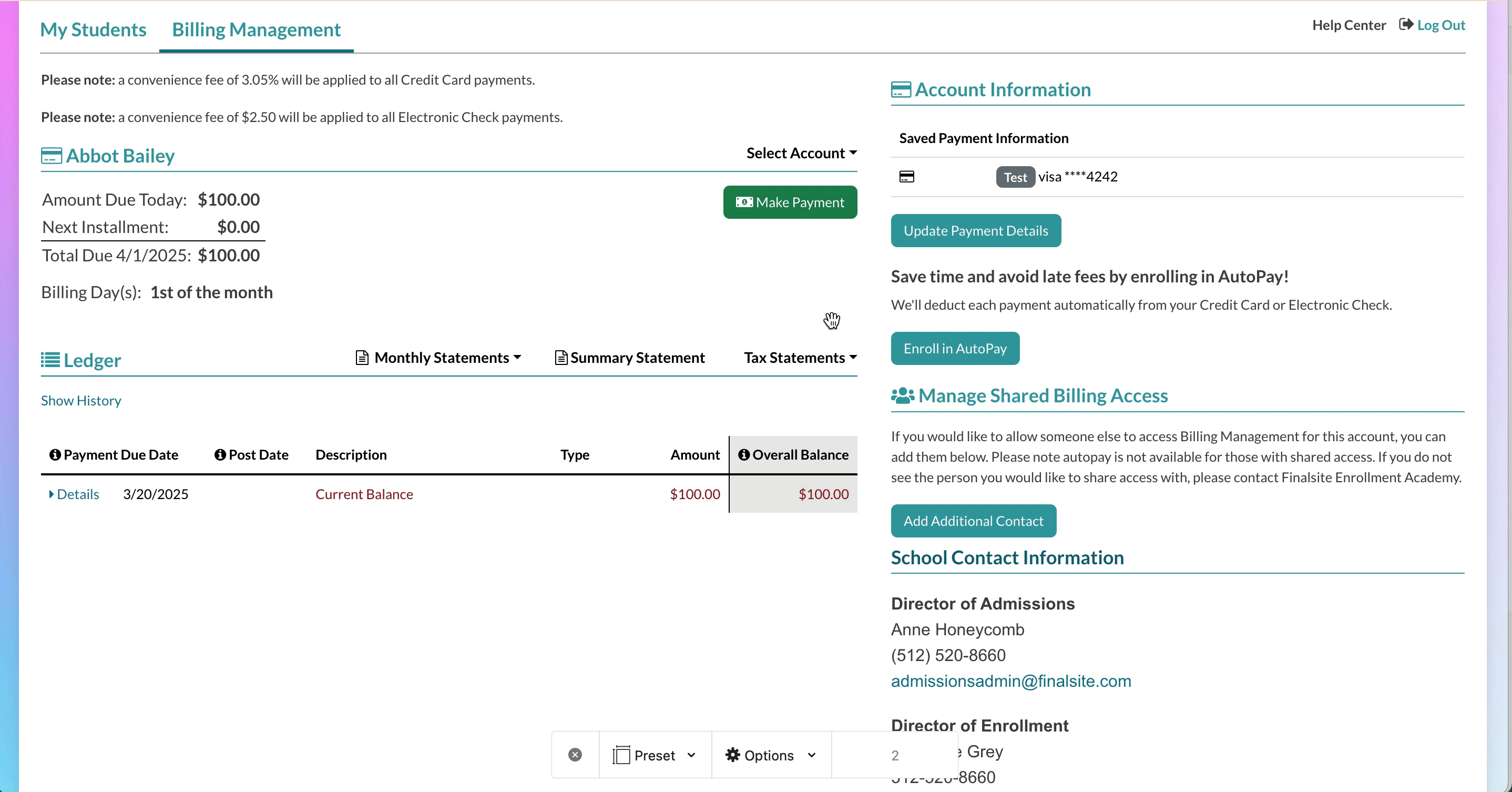This screenshot has height=792, width=1512.
Task: Click the admissionsadmin@finalsite.com email link
Action: [x=1011, y=681]
